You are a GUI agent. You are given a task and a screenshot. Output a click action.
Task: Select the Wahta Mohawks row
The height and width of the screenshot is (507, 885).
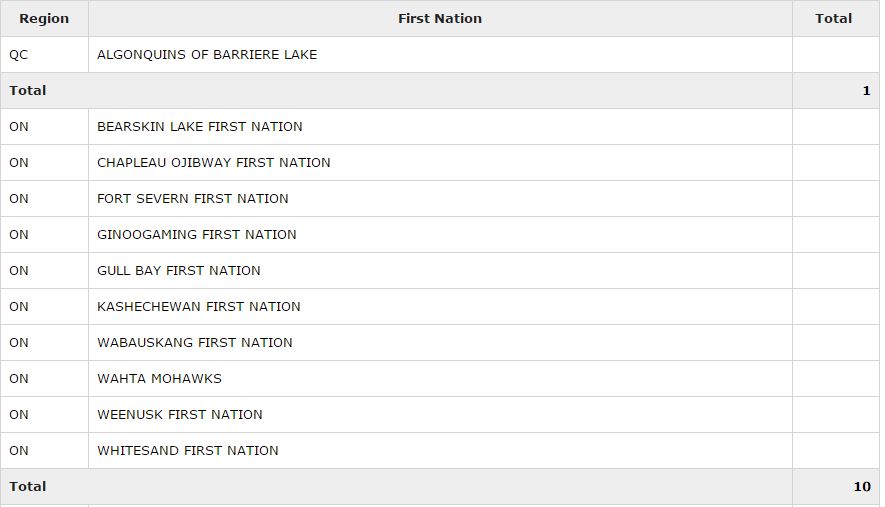(159, 379)
